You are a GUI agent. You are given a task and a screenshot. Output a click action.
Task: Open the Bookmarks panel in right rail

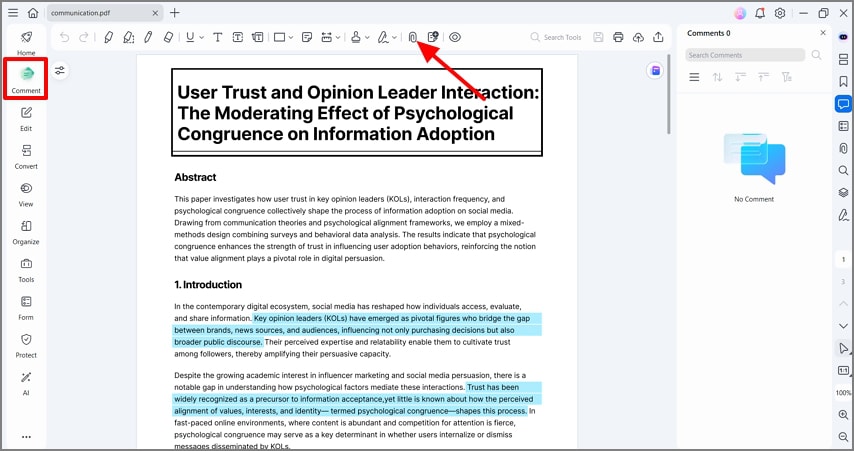[843, 82]
